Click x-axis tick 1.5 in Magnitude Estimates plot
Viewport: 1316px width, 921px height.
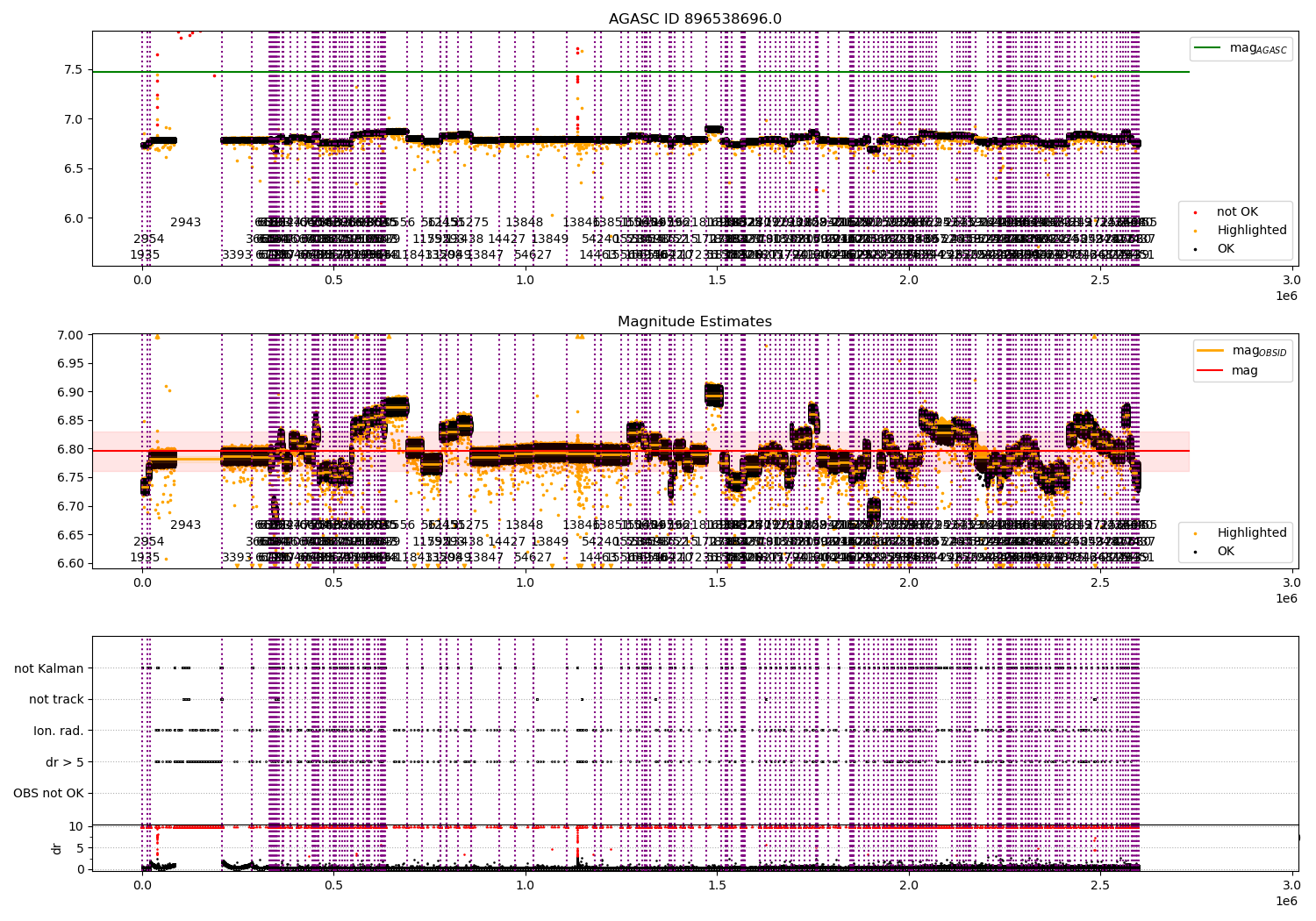717,583
